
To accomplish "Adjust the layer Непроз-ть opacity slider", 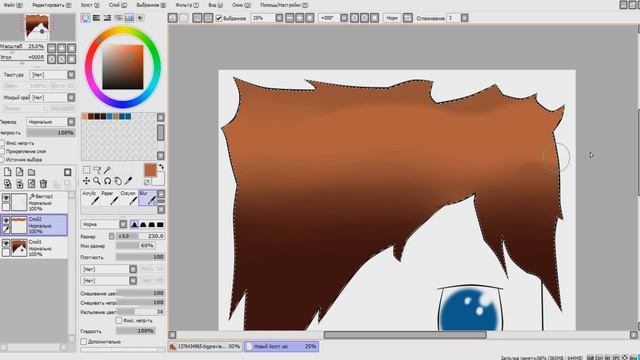I will pyautogui.click(x=51, y=133).
